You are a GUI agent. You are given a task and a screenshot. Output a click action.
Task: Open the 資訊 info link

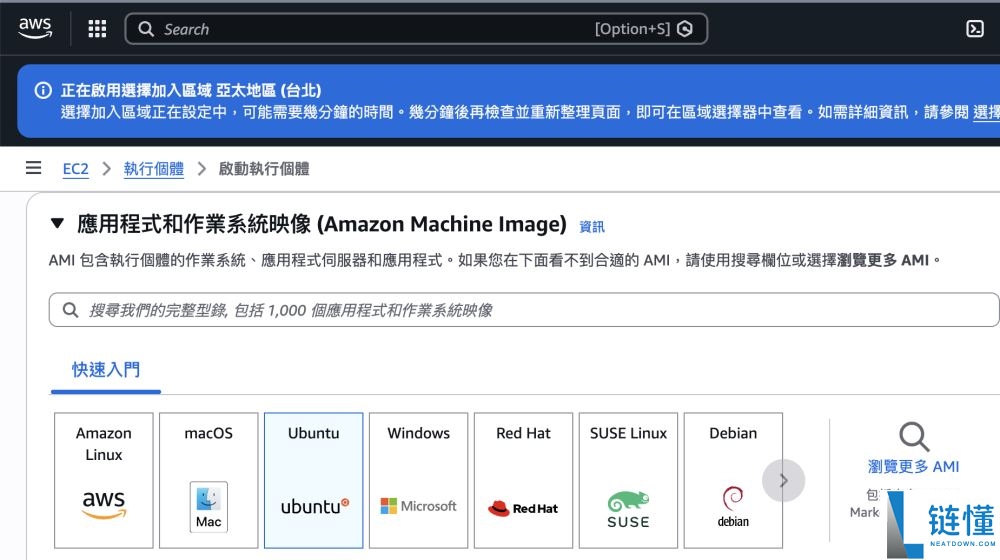coord(592,226)
